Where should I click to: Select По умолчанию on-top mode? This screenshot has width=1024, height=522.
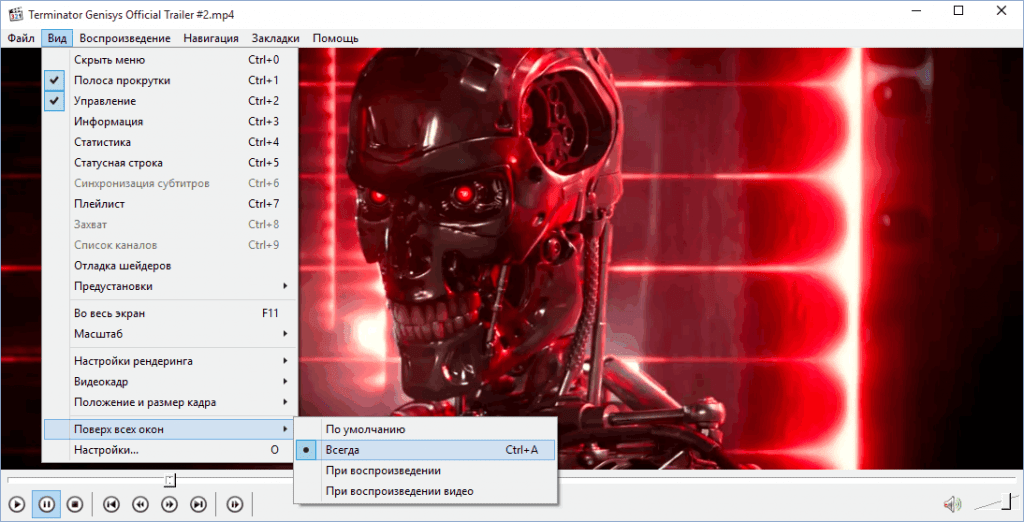coord(425,430)
